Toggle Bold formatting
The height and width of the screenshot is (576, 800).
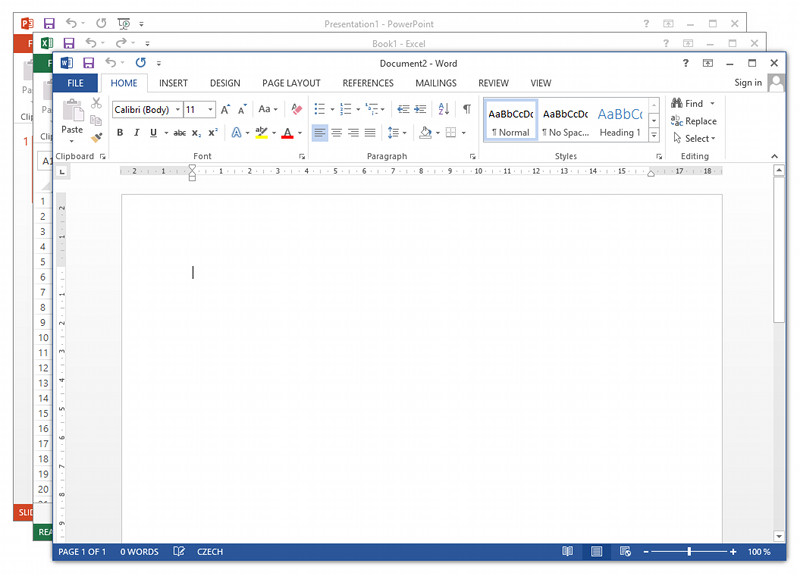click(120, 133)
